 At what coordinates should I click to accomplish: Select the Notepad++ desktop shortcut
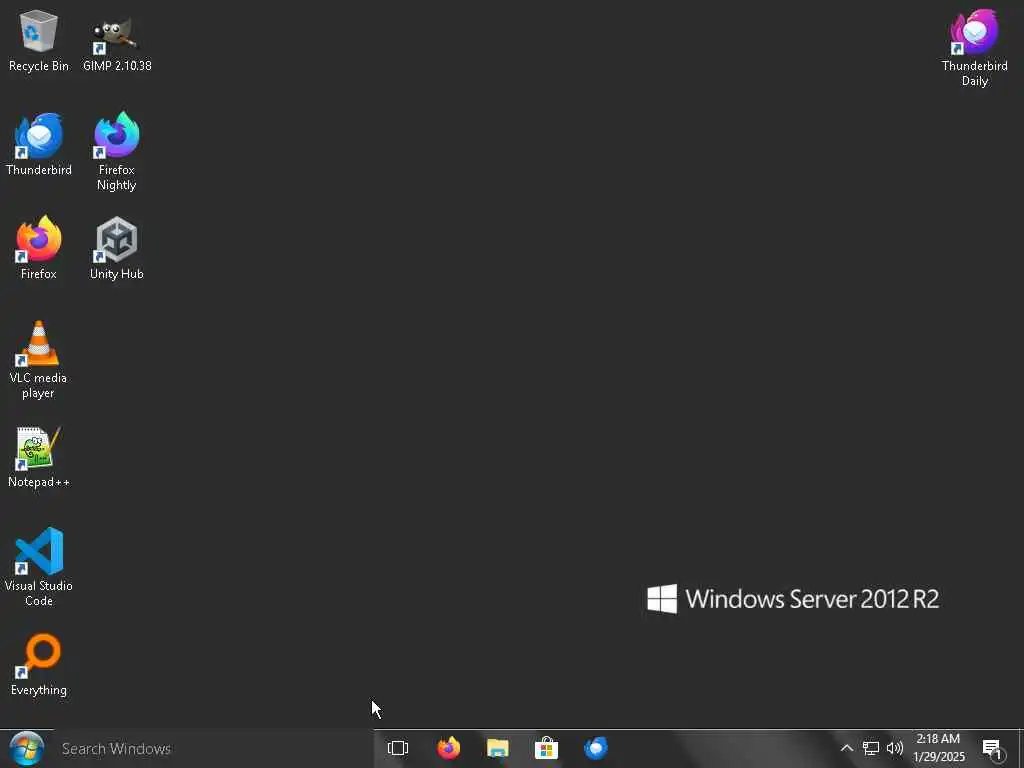39,456
